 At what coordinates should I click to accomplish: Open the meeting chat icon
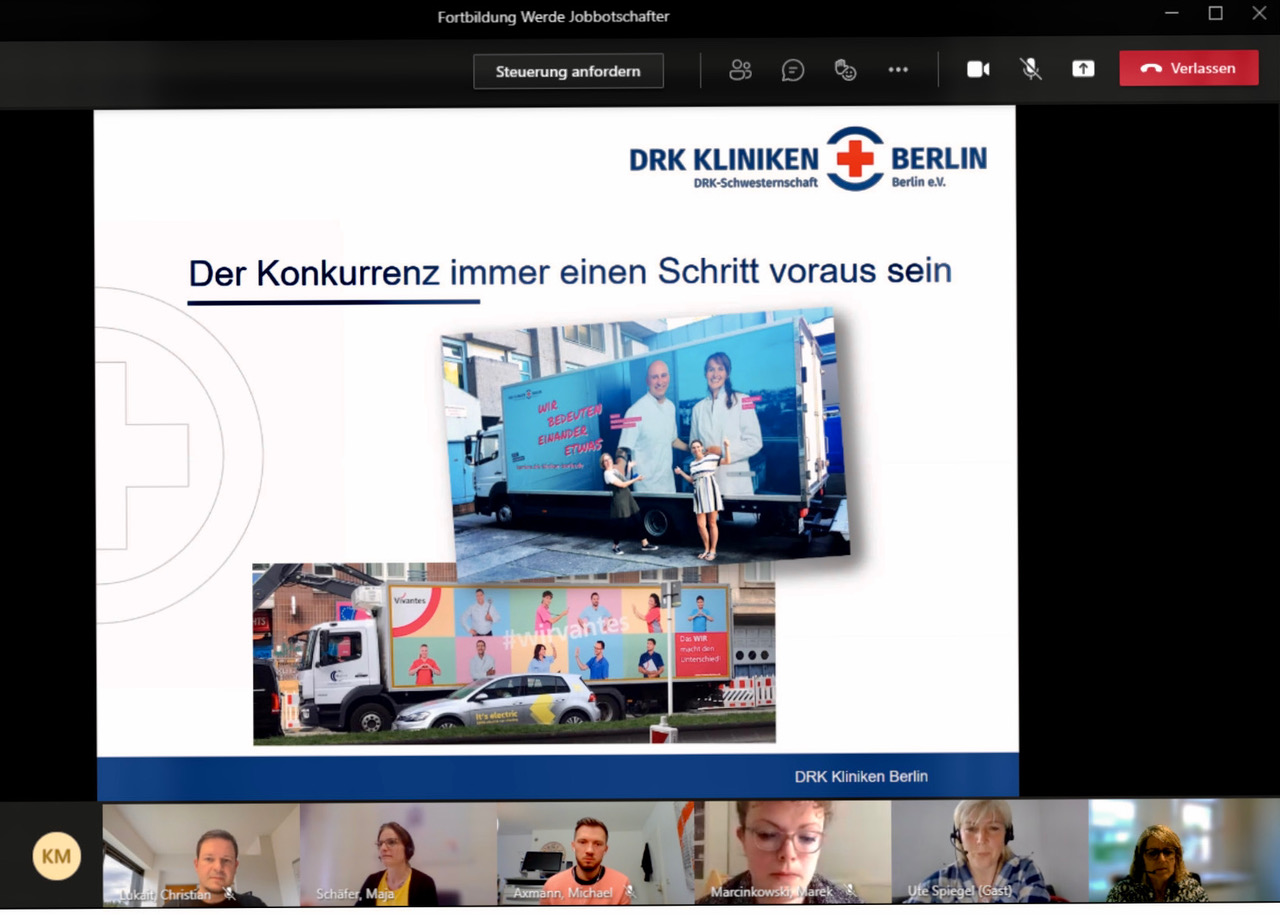793,70
